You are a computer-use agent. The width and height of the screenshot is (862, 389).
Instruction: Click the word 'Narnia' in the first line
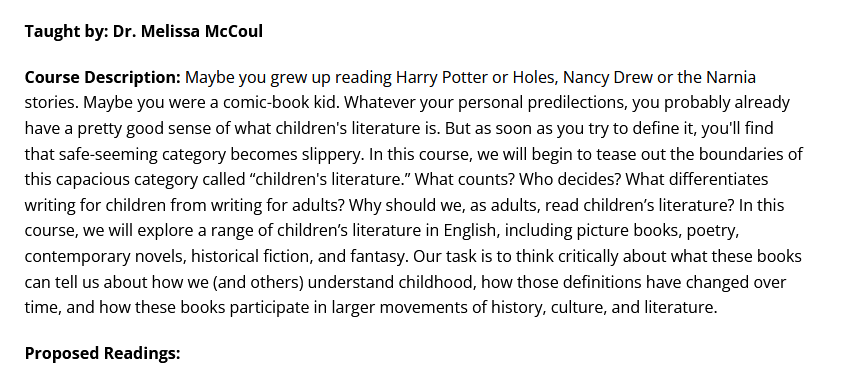pyautogui.click(x=731, y=77)
